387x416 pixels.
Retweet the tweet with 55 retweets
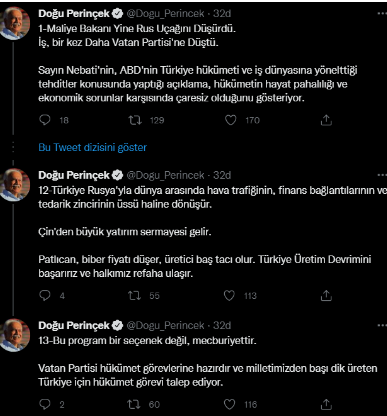click(x=134, y=295)
